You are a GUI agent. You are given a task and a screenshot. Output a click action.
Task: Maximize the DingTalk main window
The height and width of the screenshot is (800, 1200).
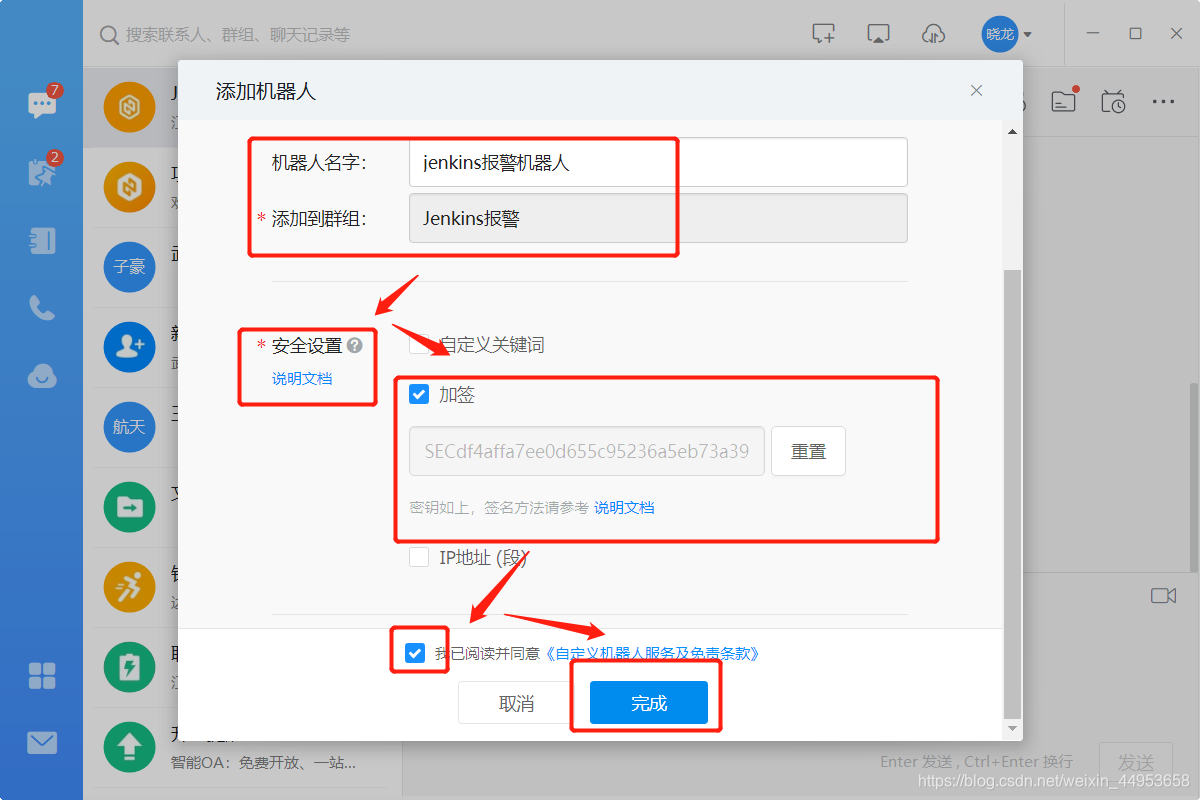coord(1135,34)
